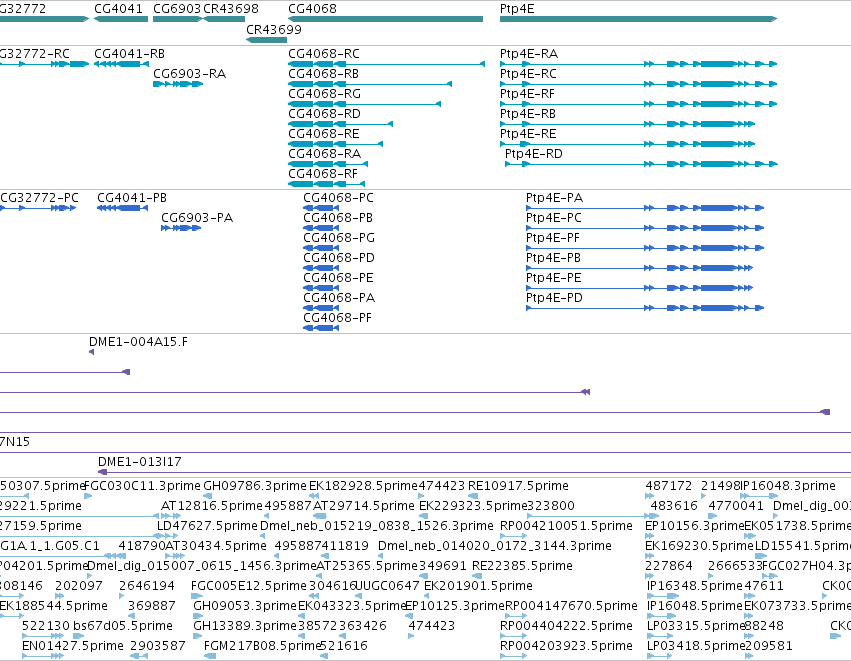
Task: Click the CG4068 gene bar
Action: [x=385, y=19]
